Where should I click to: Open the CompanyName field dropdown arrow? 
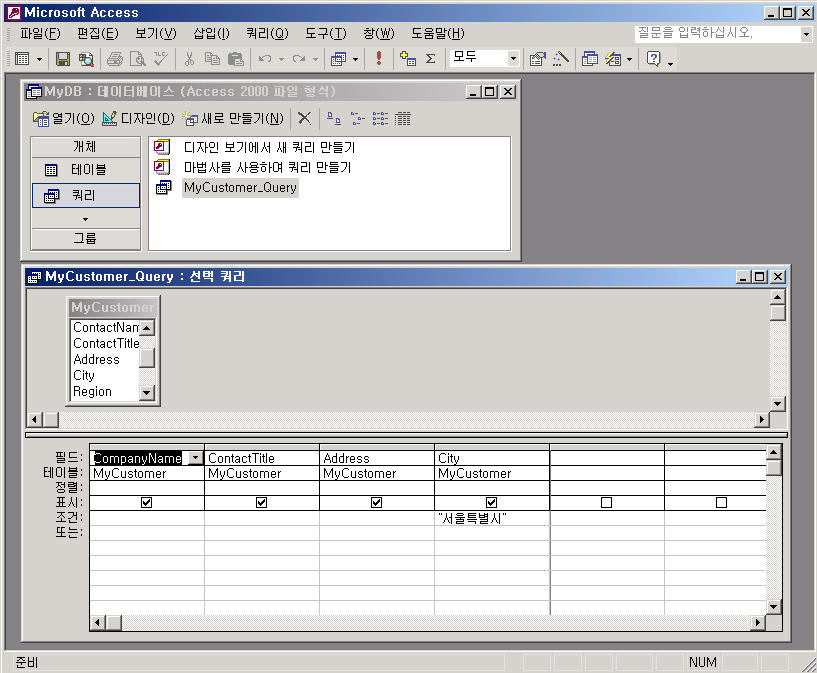click(195, 458)
